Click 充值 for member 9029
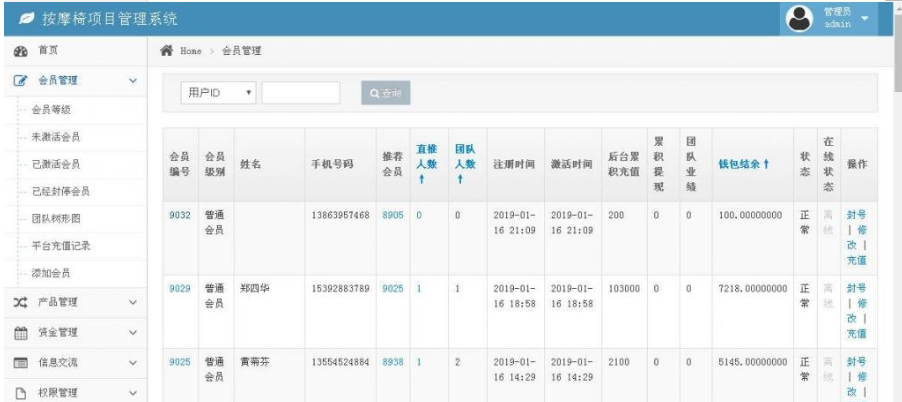This screenshot has width=902, height=402. (857, 334)
